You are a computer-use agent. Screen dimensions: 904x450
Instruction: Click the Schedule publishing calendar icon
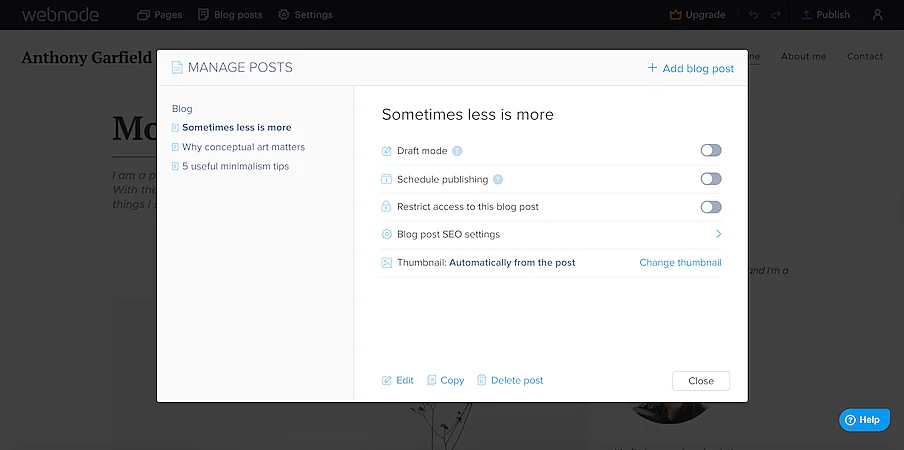pyautogui.click(x=386, y=179)
